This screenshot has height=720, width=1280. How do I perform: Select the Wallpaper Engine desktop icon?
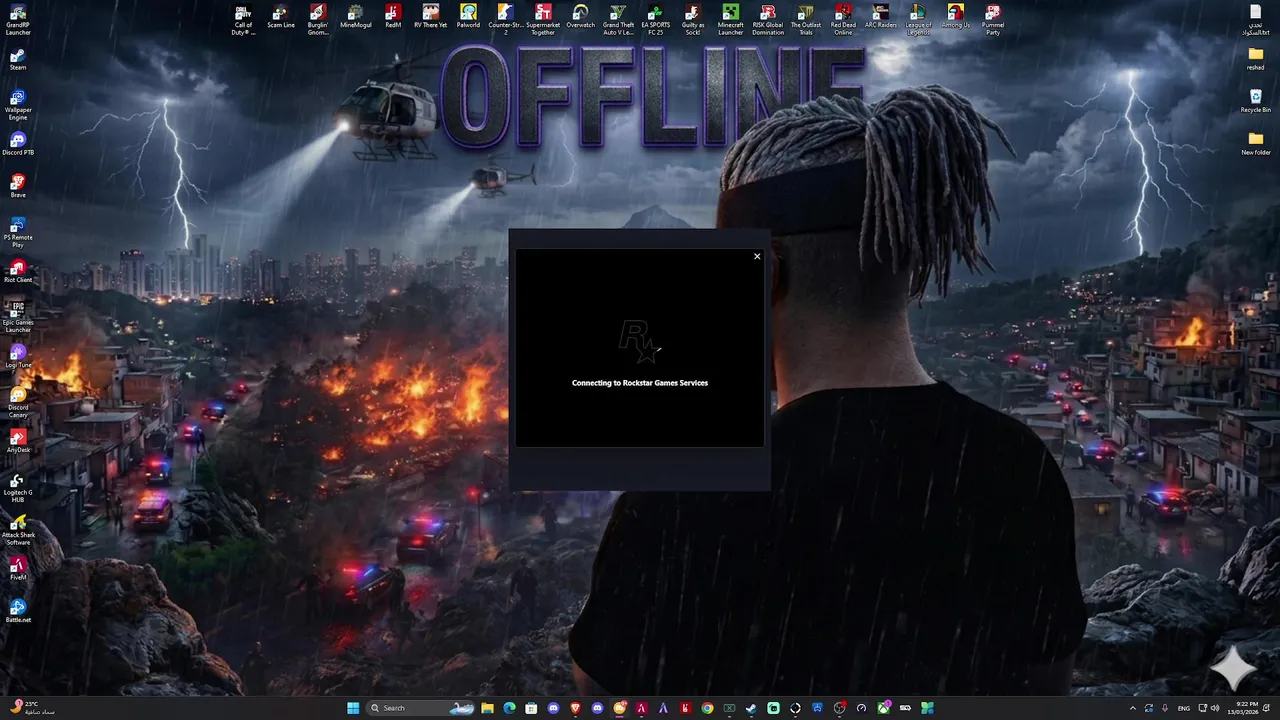[x=18, y=105]
